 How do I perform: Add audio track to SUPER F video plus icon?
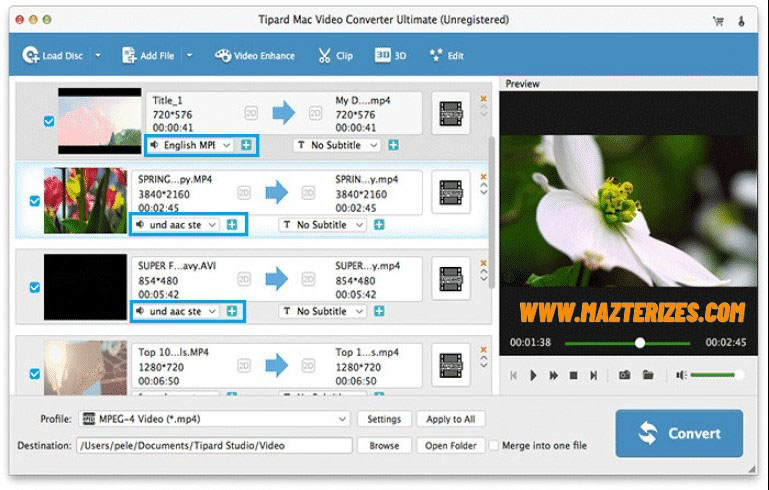tap(232, 311)
